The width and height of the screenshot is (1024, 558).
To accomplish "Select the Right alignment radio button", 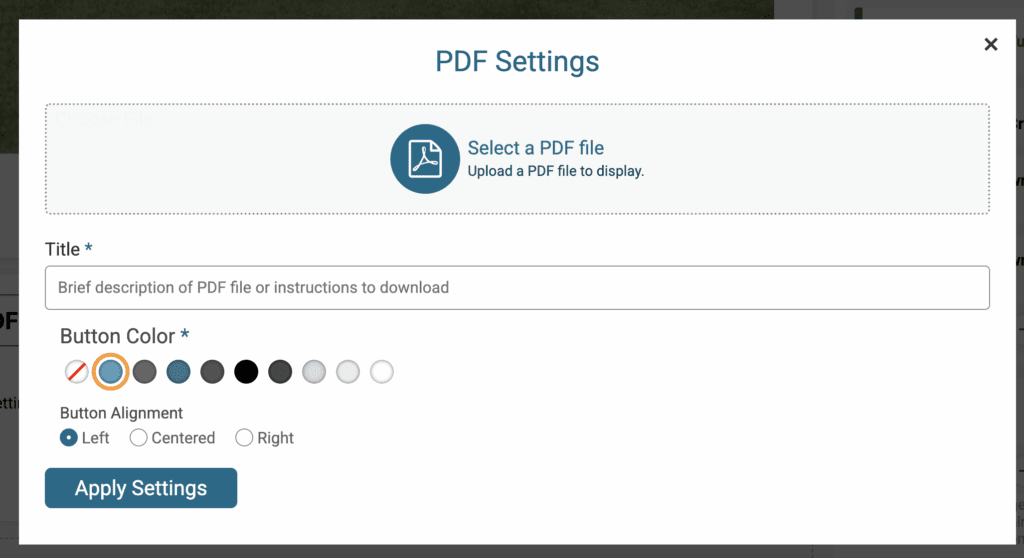I will 244,438.
